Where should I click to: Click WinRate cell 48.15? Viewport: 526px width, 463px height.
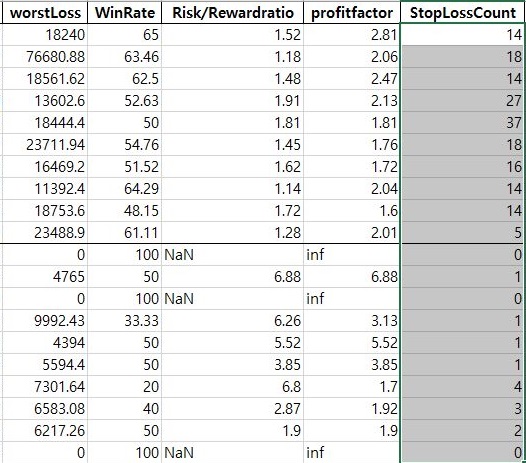click(x=124, y=211)
